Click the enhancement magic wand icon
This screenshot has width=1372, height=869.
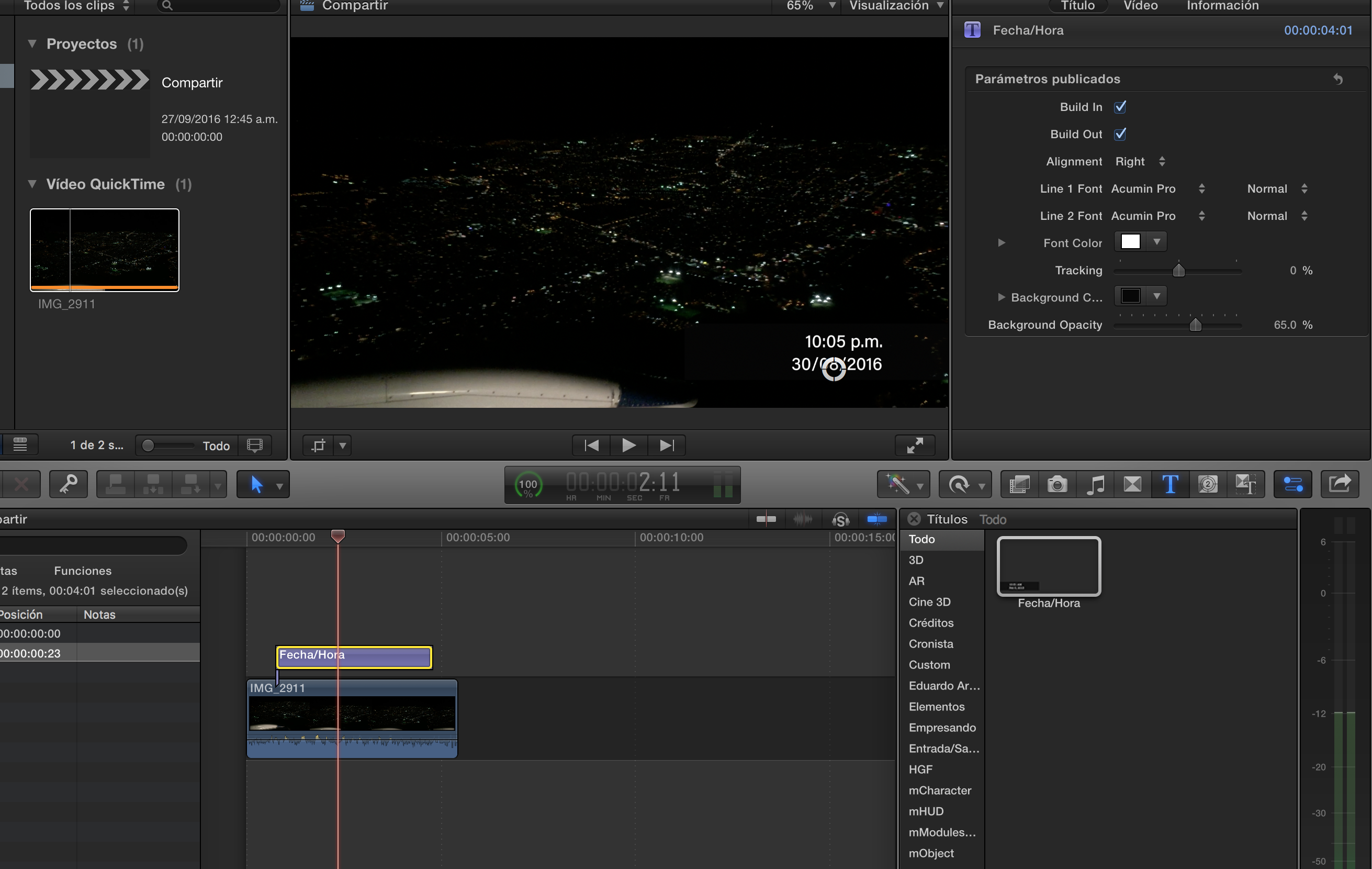point(898,484)
